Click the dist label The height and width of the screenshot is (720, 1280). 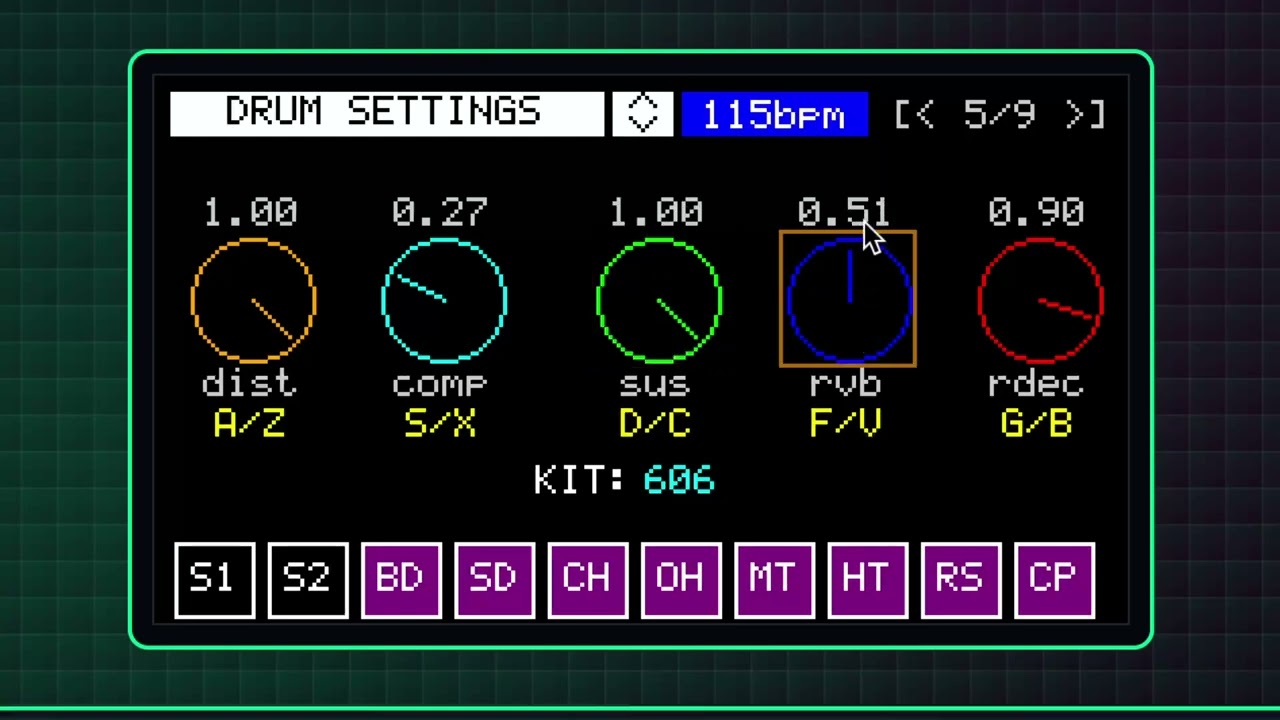coord(250,383)
